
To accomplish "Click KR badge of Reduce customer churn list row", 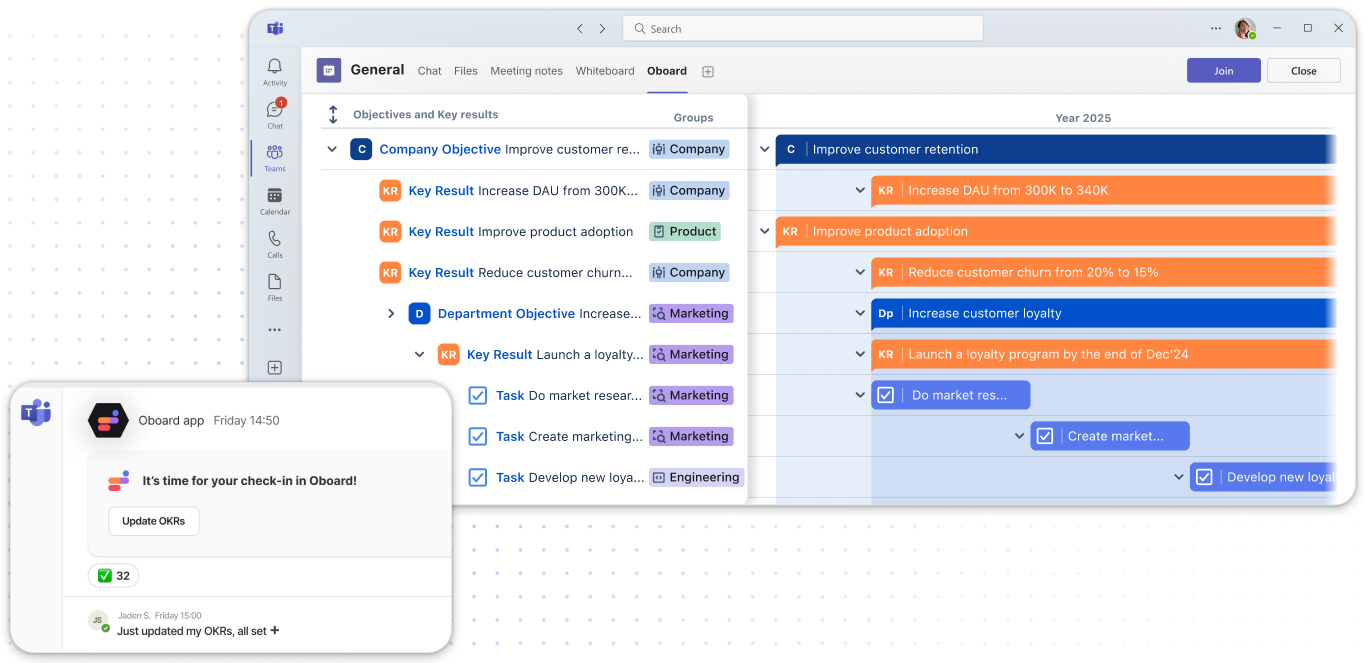I will [x=390, y=272].
